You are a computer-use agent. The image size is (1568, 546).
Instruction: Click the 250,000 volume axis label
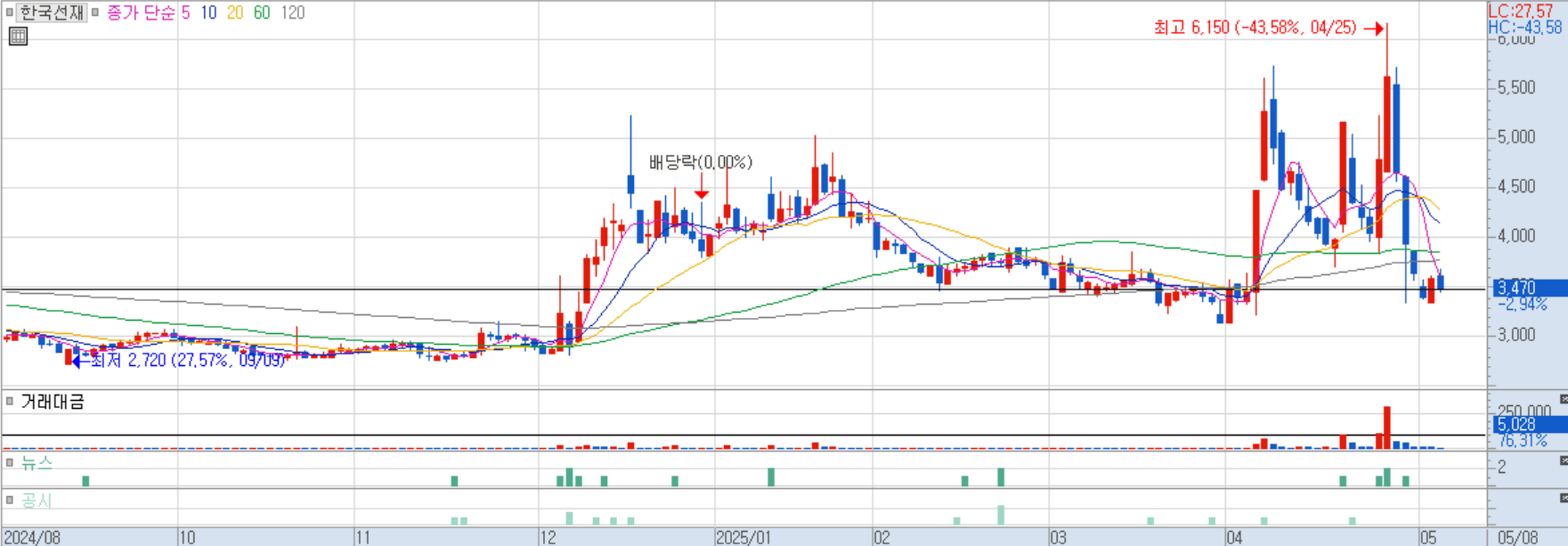pyautogui.click(x=1524, y=412)
